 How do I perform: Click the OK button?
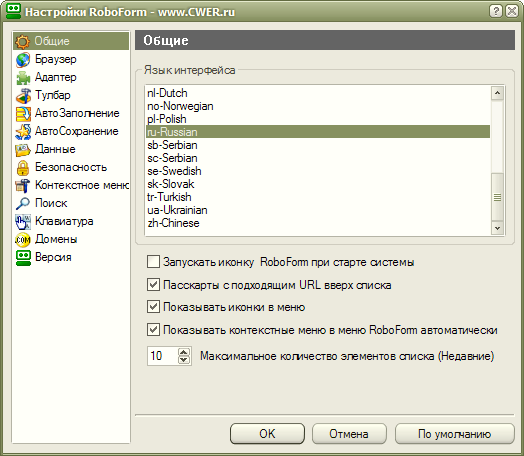(267, 434)
